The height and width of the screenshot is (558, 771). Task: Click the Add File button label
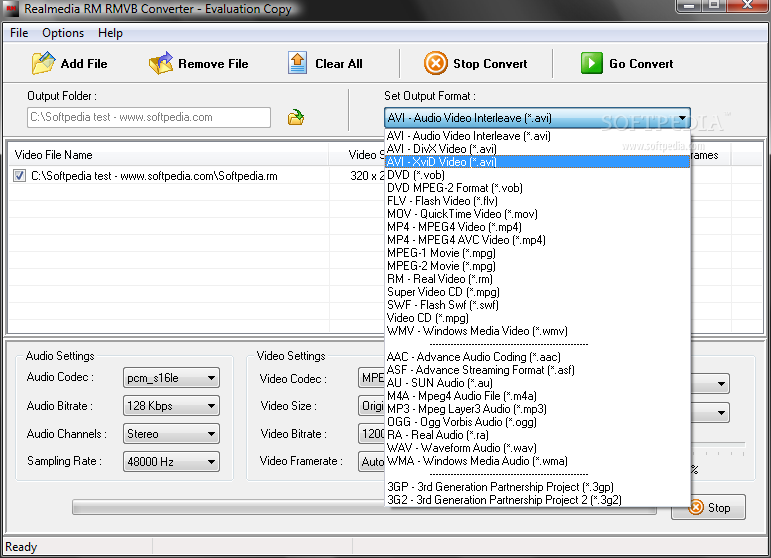[84, 64]
